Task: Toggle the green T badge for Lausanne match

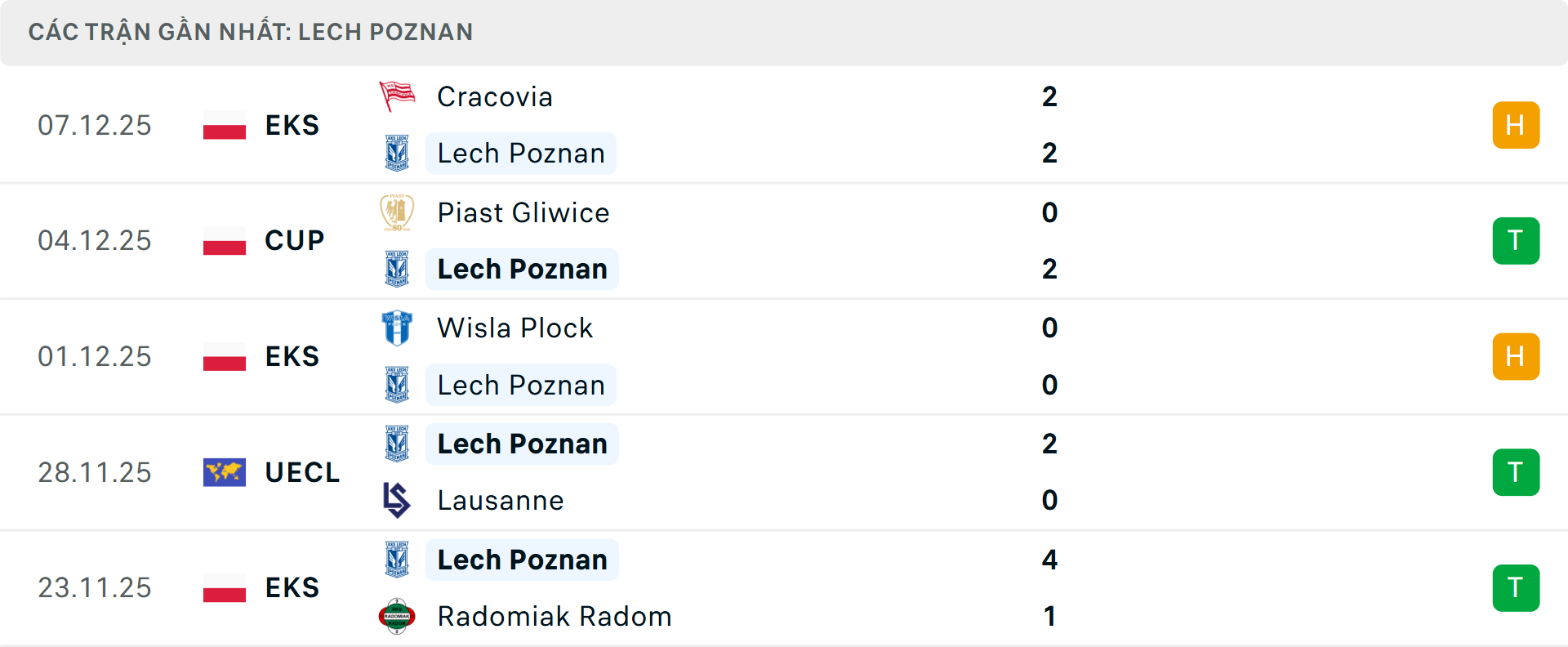Action: (x=1516, y=471)
